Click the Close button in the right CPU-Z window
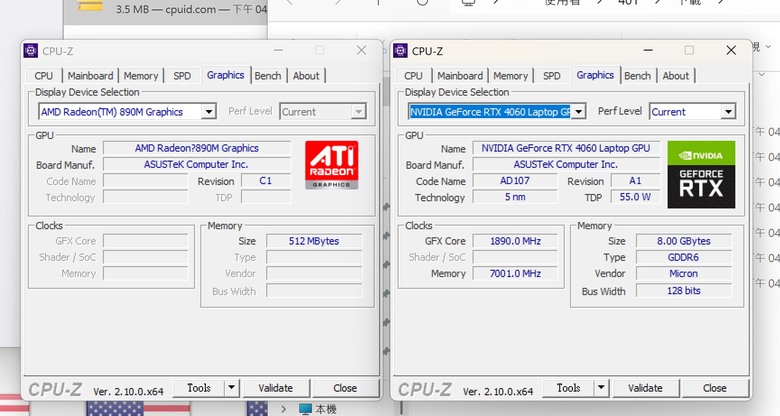The width and height of the screenshot is (780, 416). [x=715, y=388]
